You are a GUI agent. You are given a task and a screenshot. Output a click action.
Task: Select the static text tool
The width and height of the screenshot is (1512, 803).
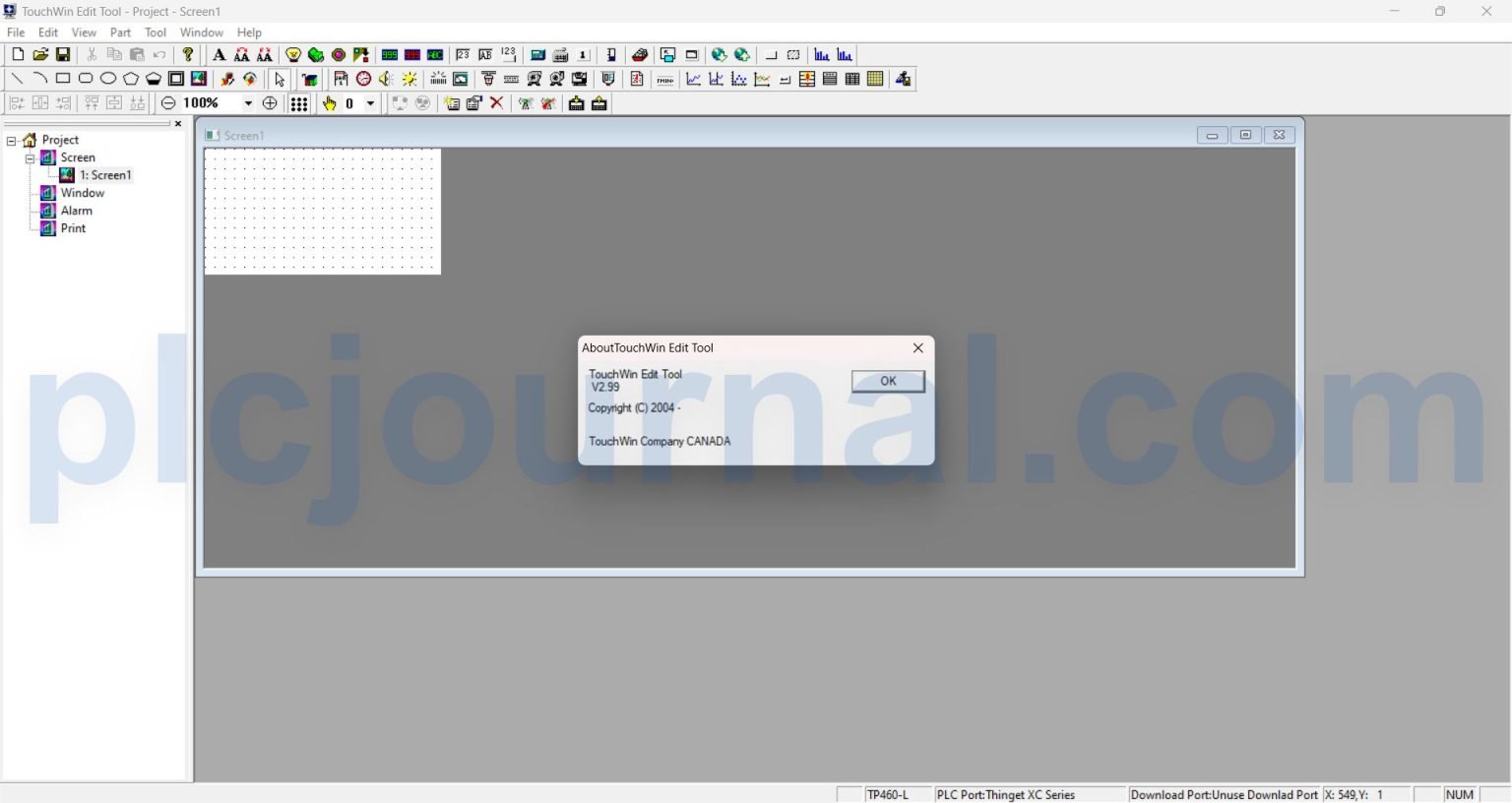click(220, 54)
